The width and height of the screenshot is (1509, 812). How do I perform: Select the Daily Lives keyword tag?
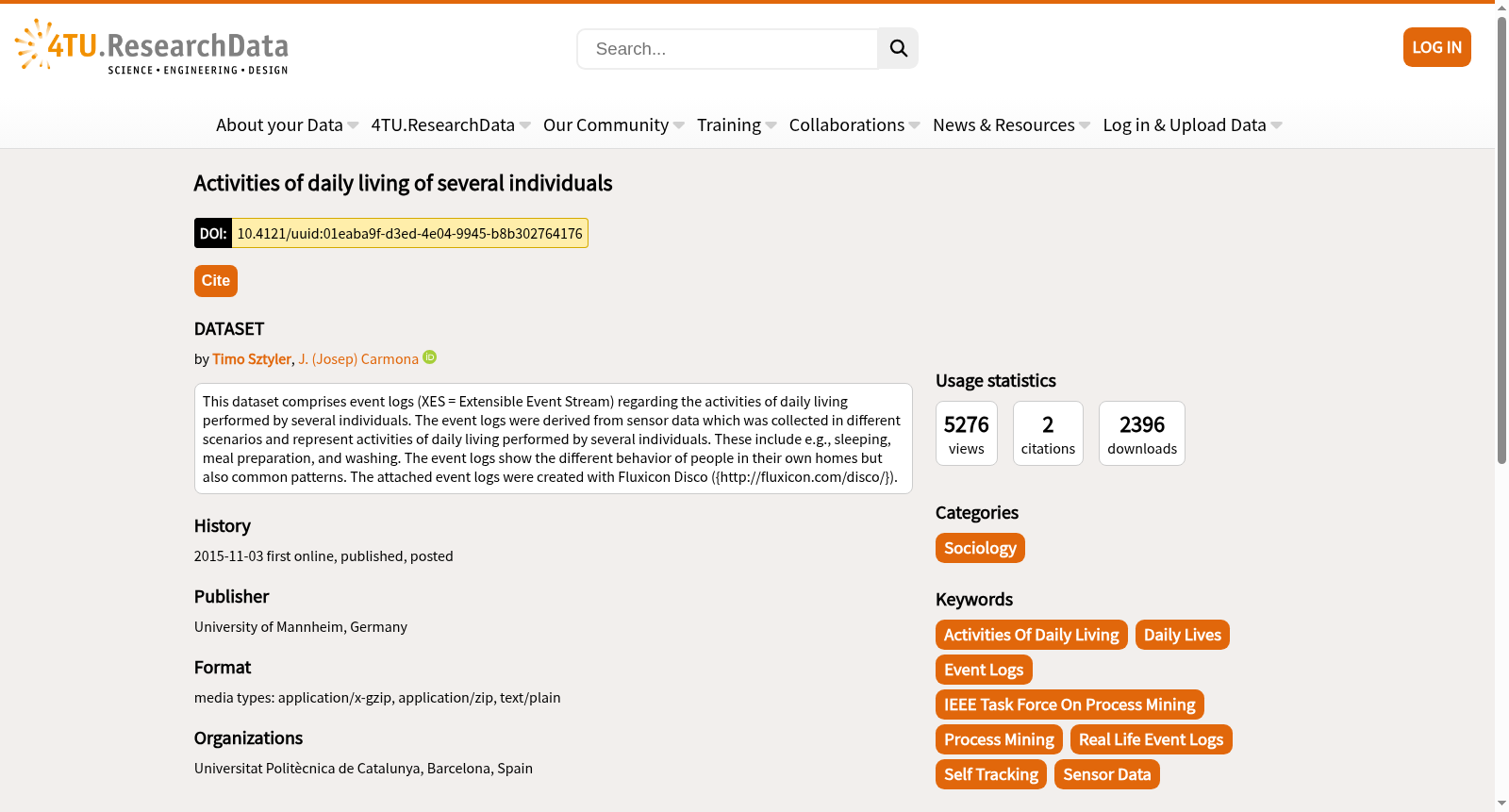point(1183,635)
